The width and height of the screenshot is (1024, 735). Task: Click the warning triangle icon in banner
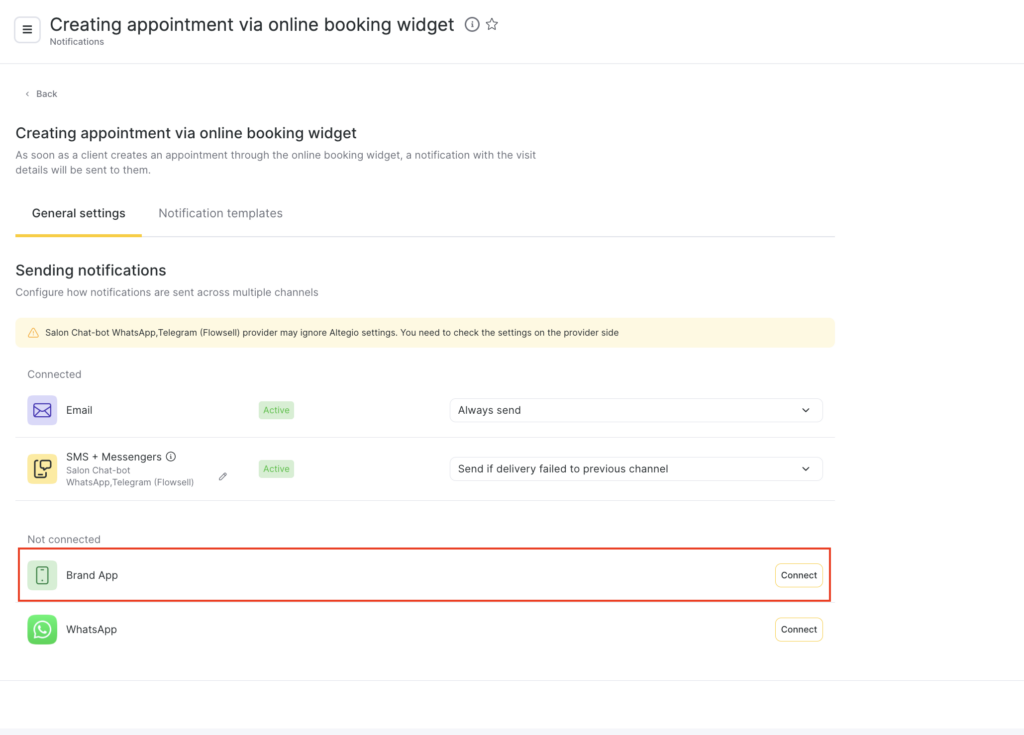pos(33,333)
